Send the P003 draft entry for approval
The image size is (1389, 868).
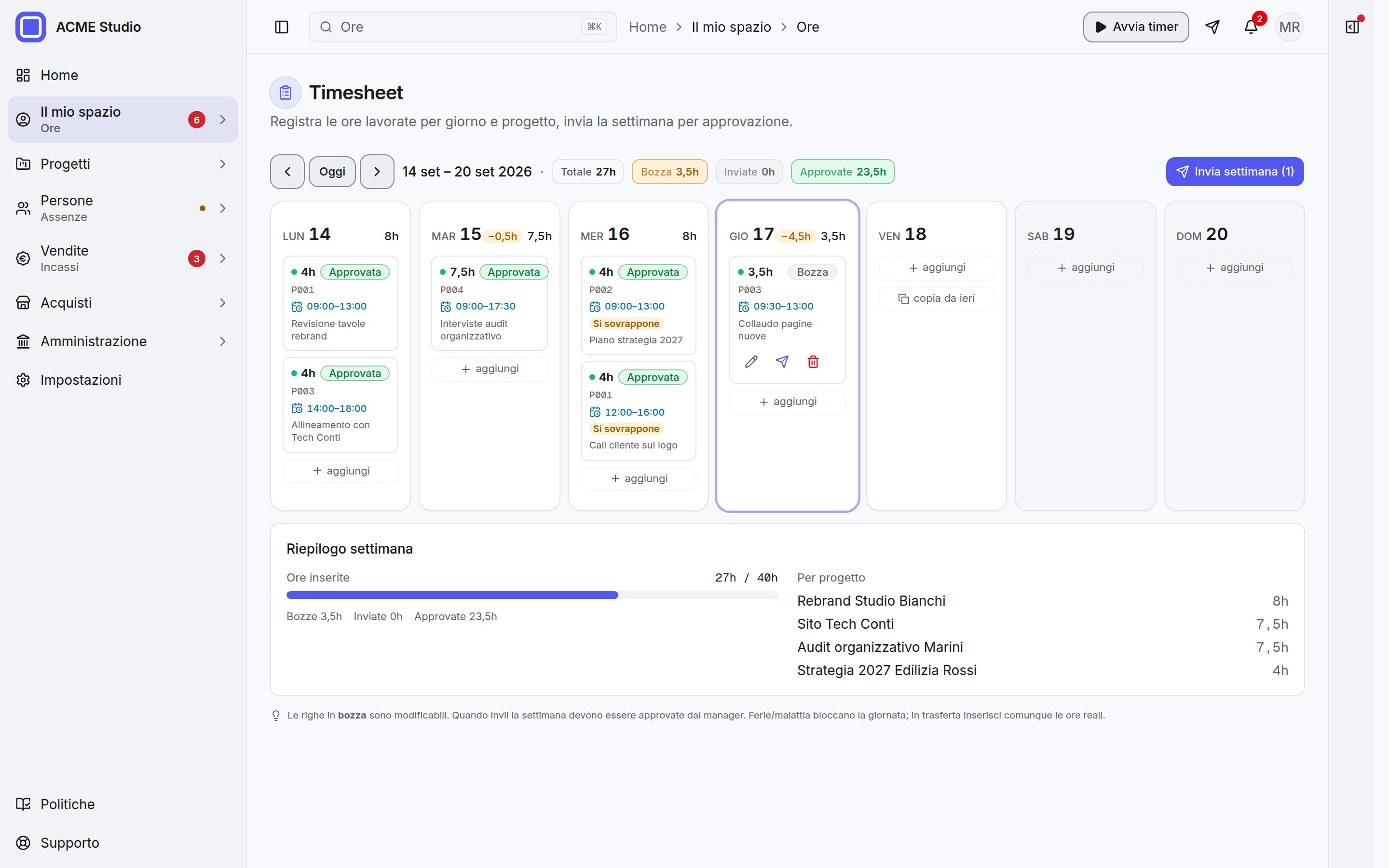(x=782, y=362)
